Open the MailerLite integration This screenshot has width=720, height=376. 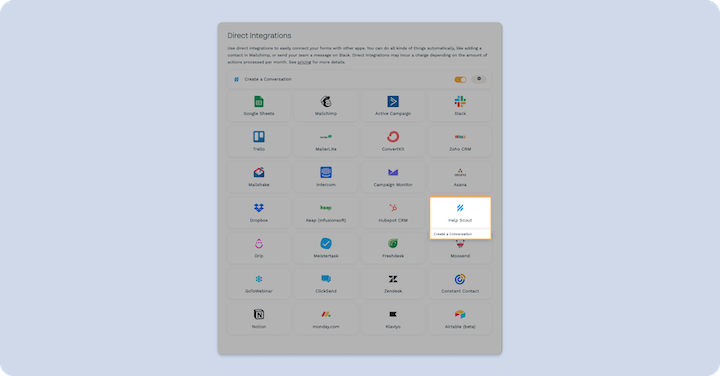coord(326,141)
